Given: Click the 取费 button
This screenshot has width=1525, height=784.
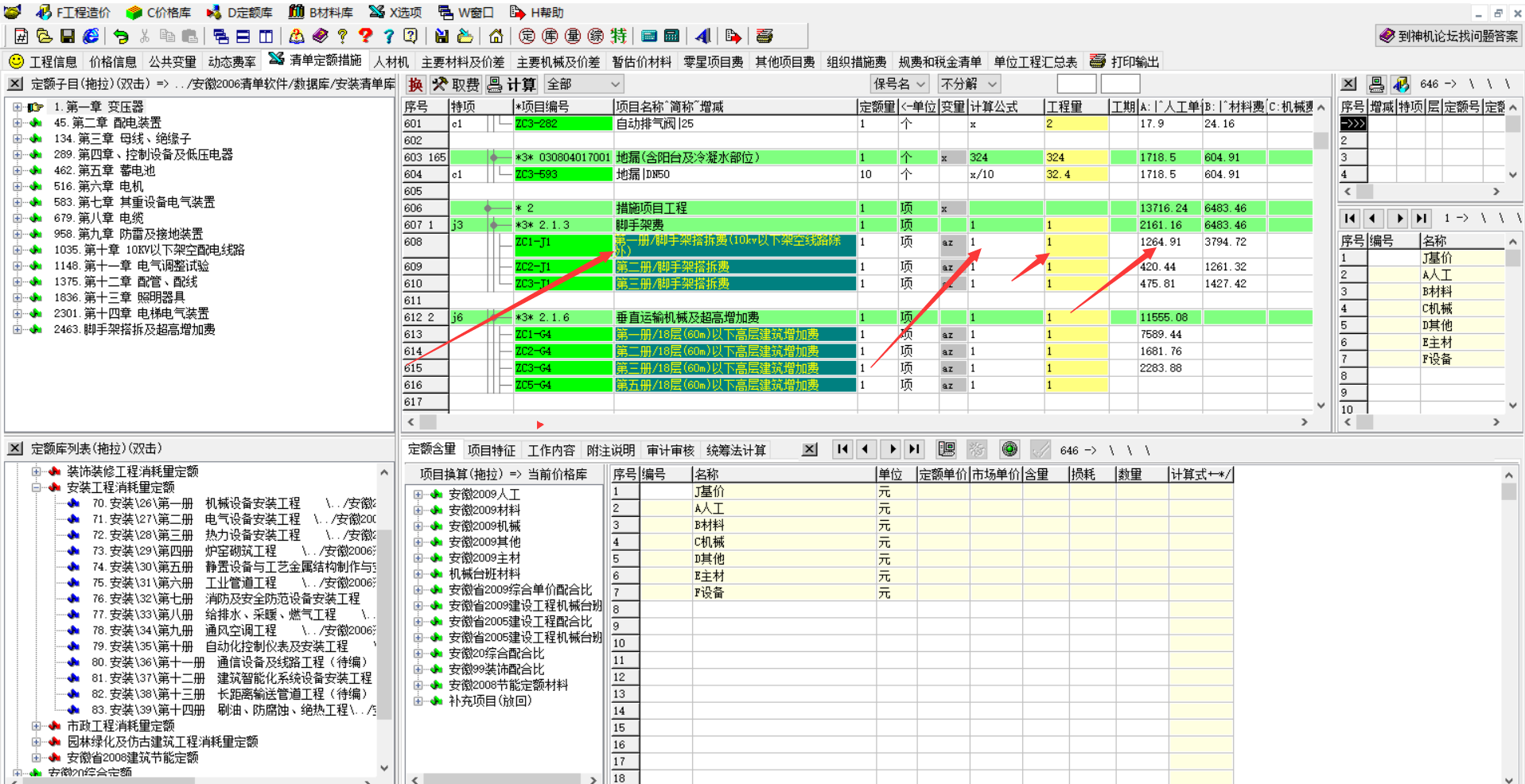Looking at the screenshot, I should pos(456,84).
